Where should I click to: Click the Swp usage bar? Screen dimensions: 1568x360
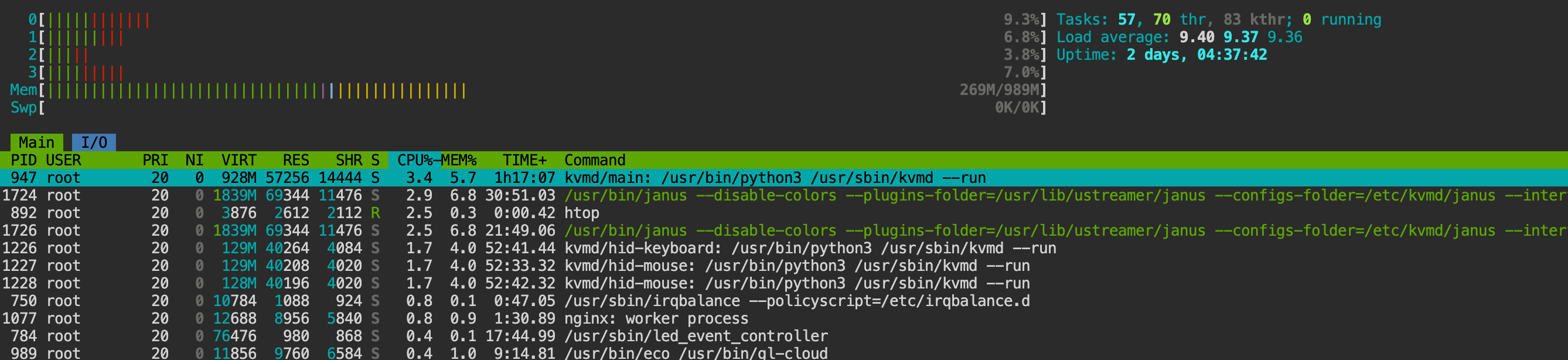[x=529, y=108]
